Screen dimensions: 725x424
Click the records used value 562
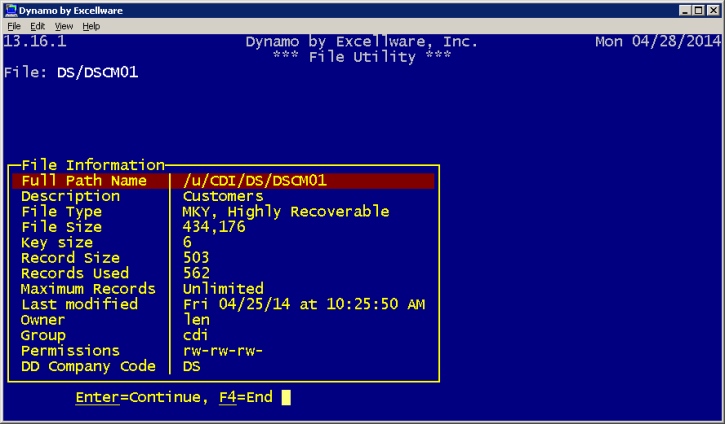[x=196, y=273]
